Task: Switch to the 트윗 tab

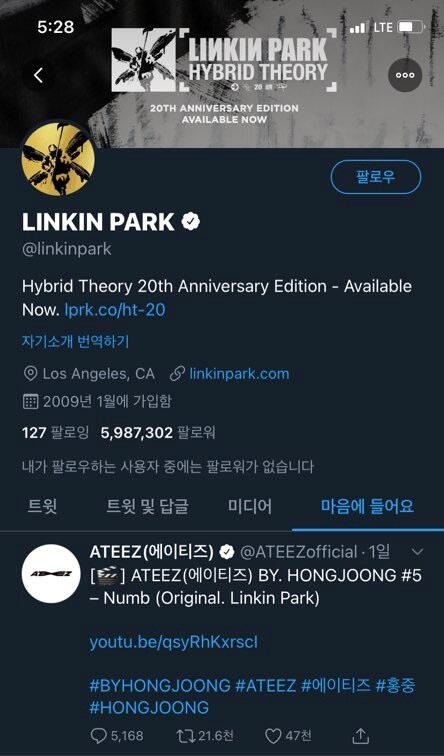Action: coord(42,506)
